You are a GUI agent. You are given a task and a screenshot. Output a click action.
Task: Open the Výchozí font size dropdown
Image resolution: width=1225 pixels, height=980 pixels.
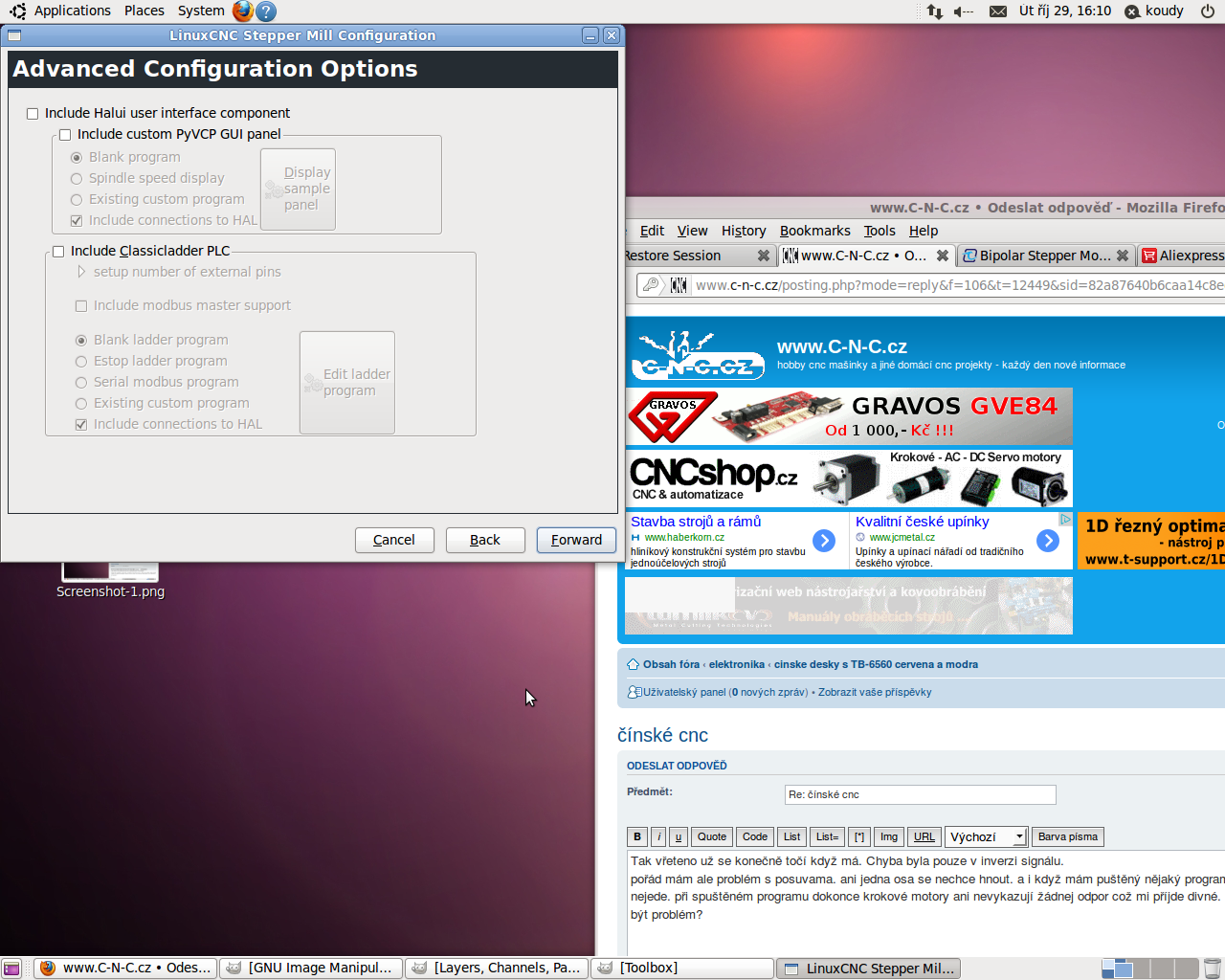[986, 836]
